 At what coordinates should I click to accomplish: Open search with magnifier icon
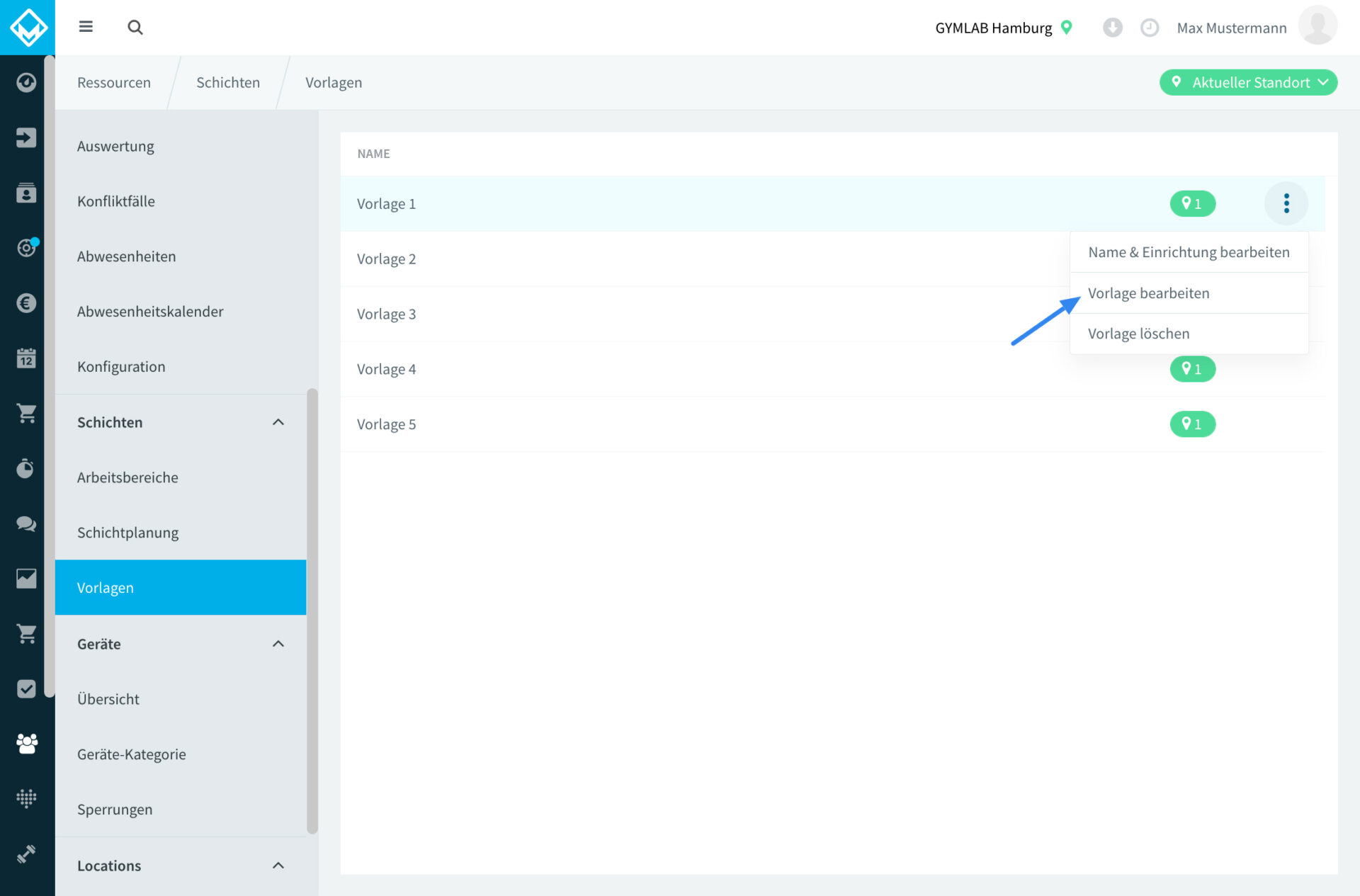135,27
